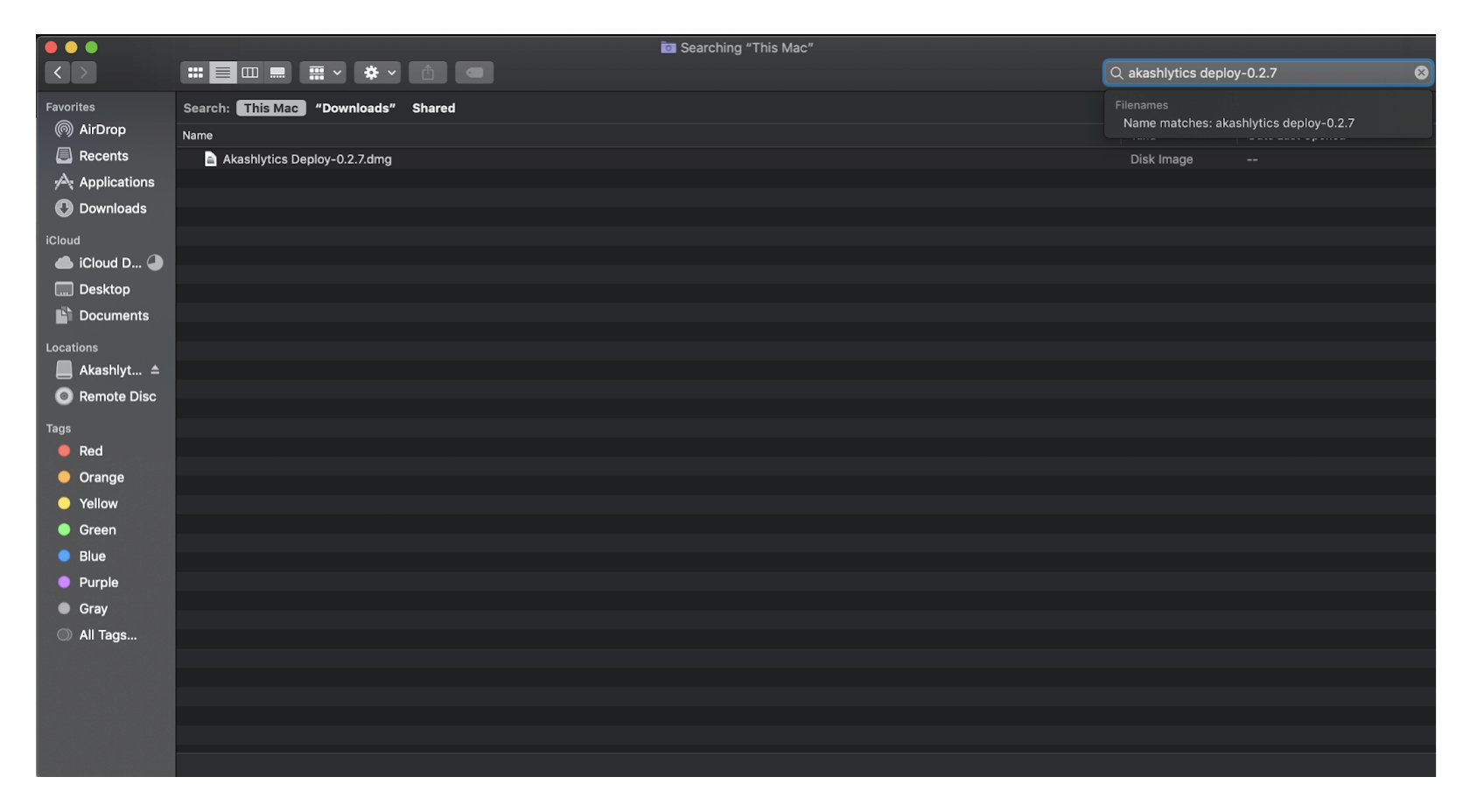1470x812 pixels.
Task: Set search scope to Shared
Action: tap(434, 108)
